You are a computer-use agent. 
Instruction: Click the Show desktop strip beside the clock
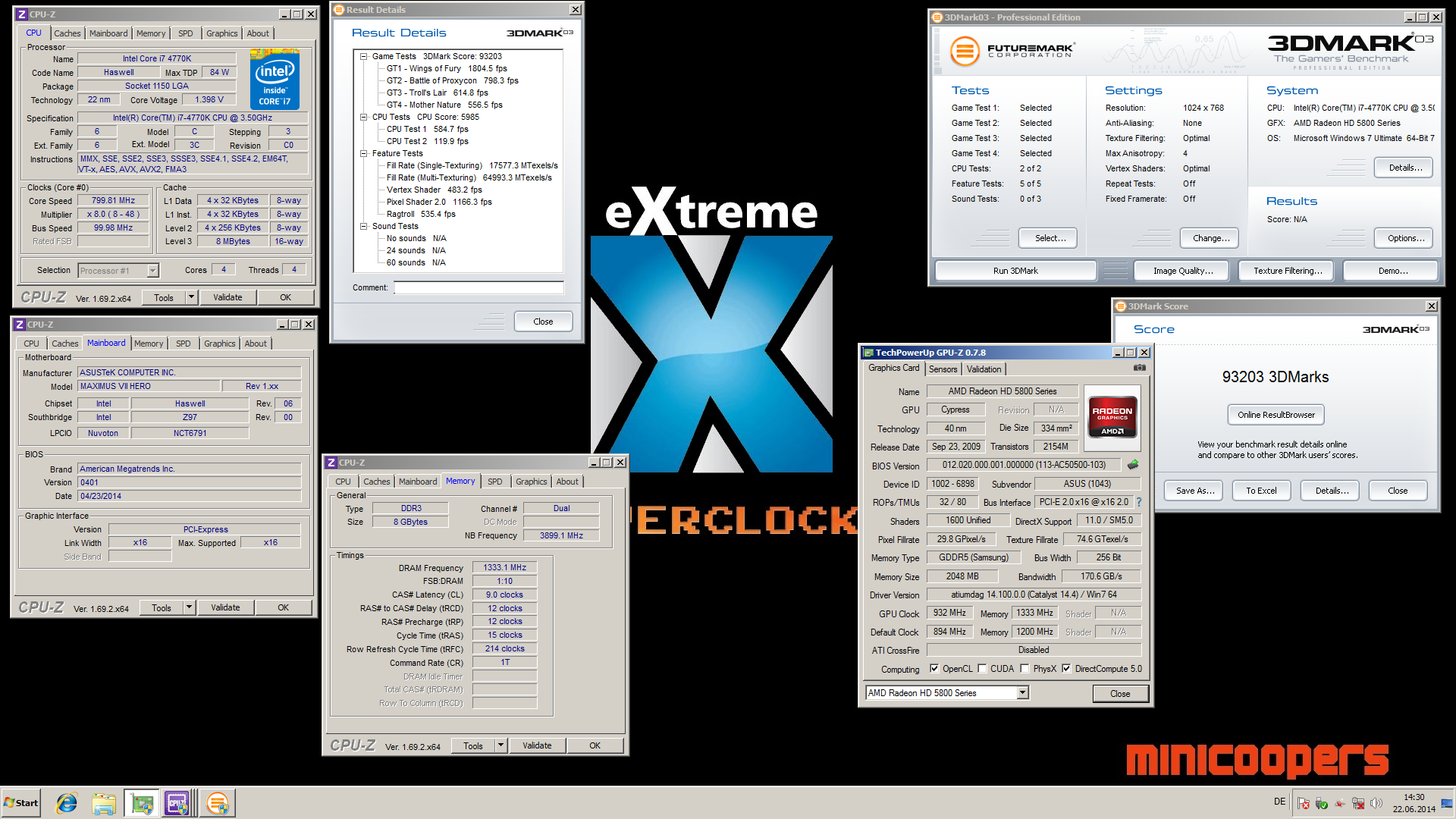coord(1447,803)
